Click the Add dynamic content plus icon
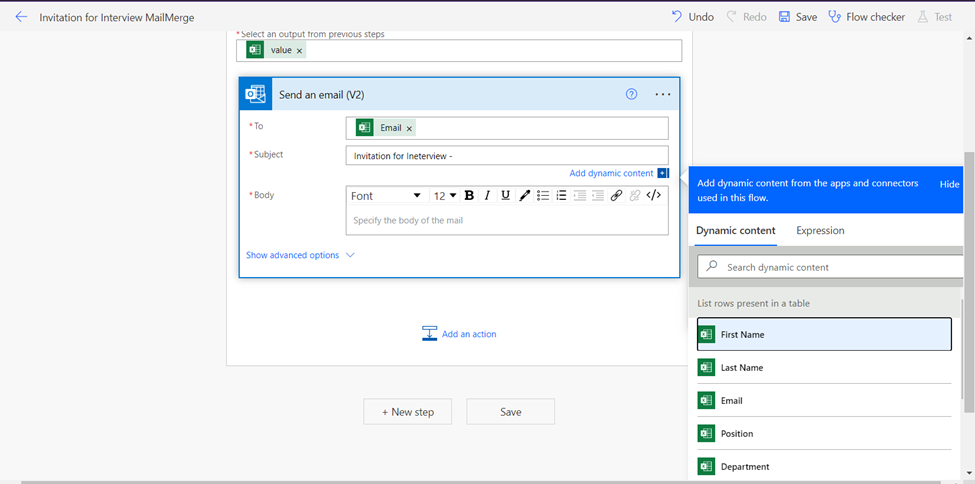975x484 pixels. pyautogui.click(x=663, y=174)
